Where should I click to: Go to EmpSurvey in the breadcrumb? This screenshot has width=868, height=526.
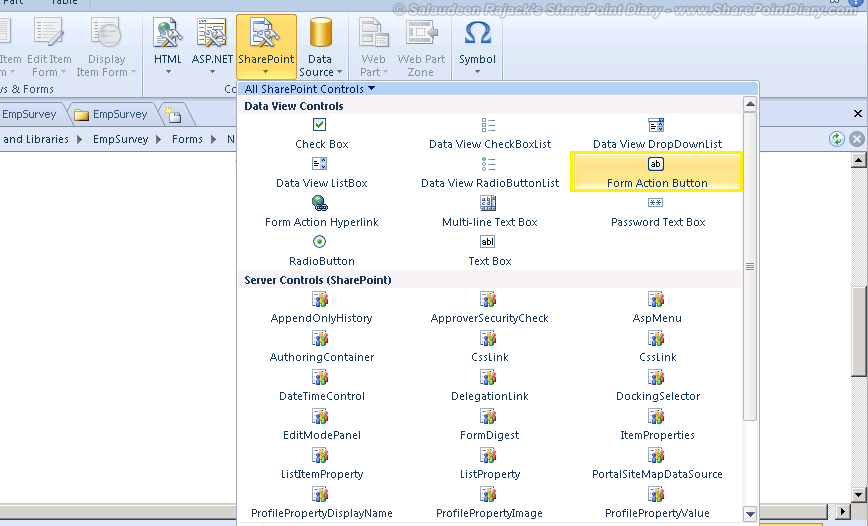pos(121,139)
